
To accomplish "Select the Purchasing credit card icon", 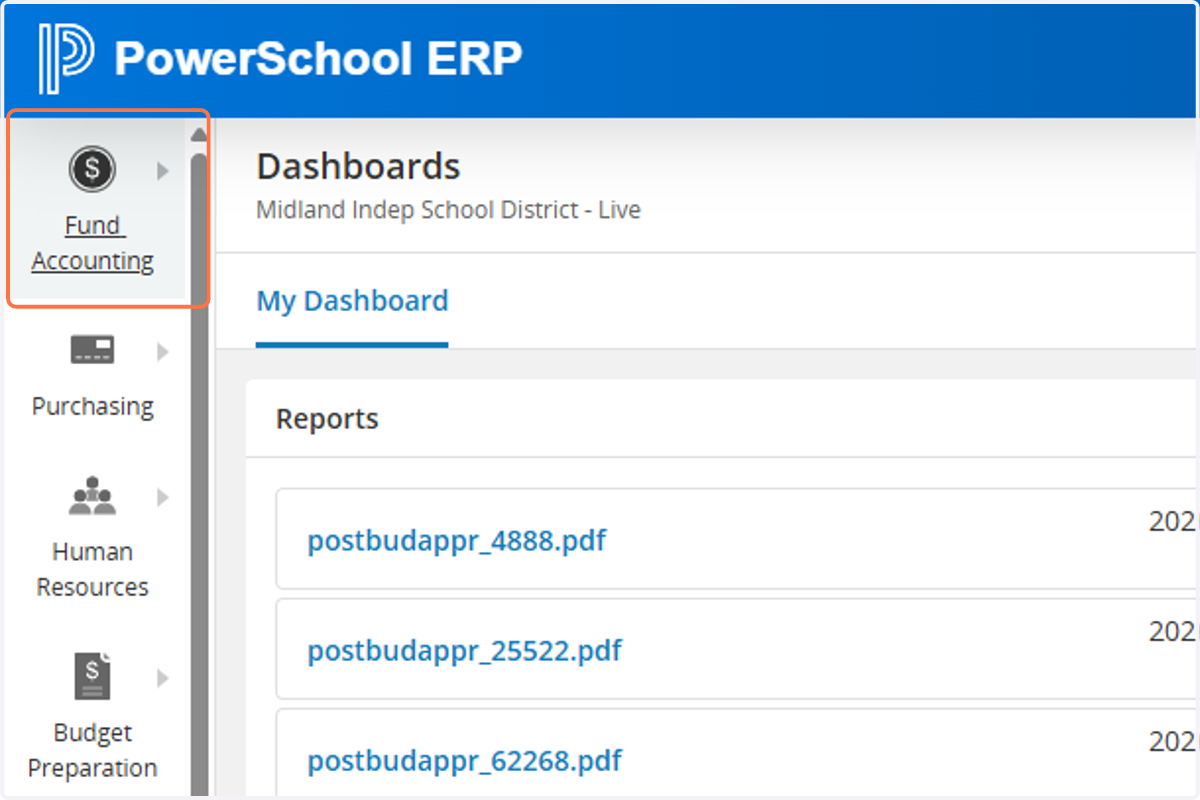I will click(x=92, y=350).
